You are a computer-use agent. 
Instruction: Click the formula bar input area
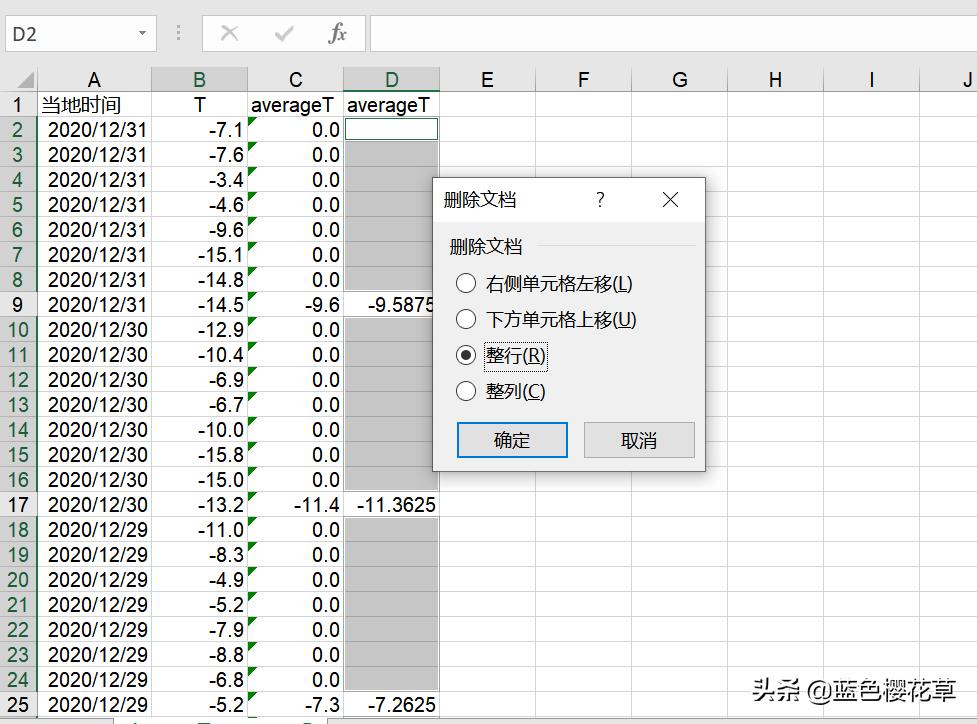click(674, 34)
